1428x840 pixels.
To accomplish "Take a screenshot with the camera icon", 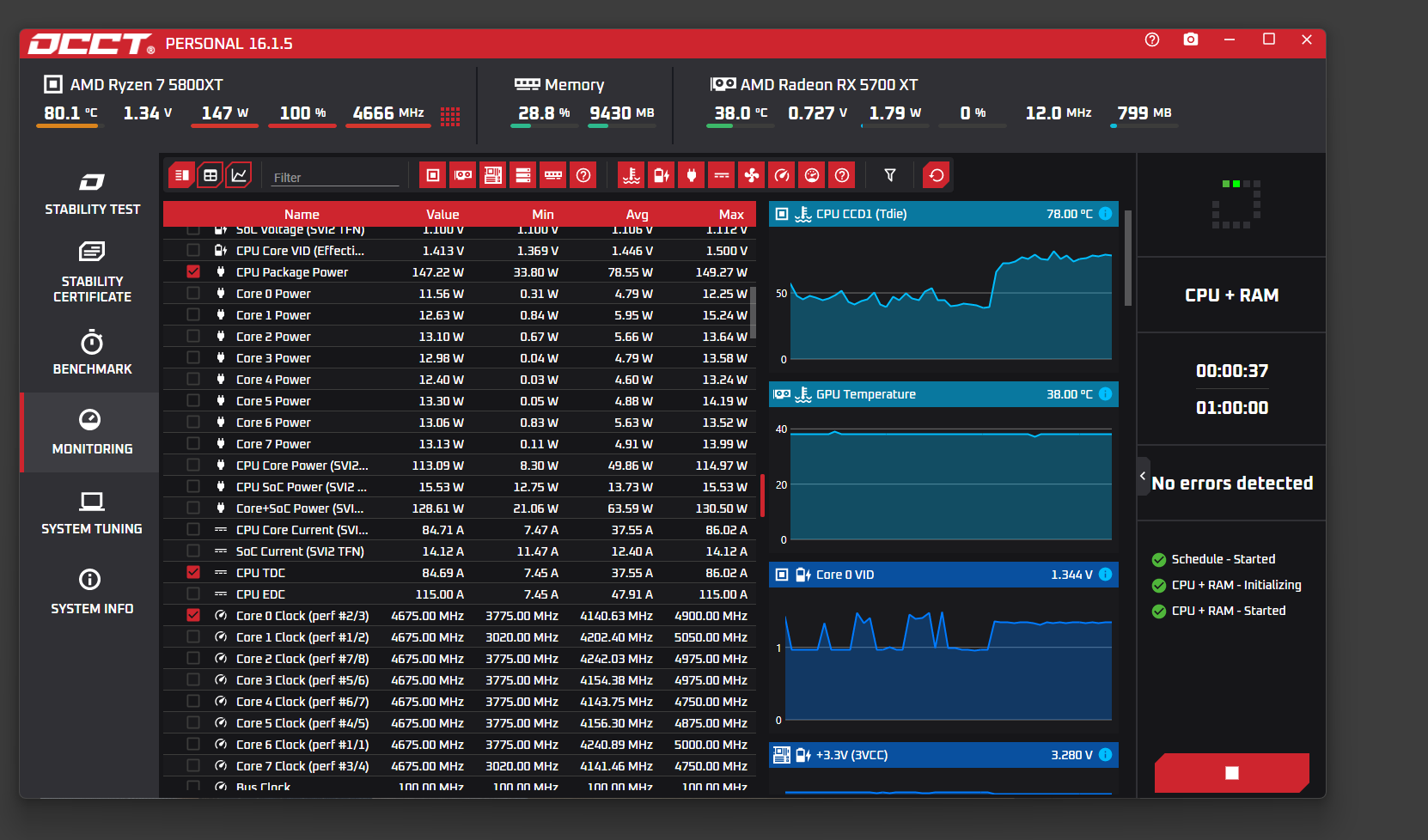I will click(1191, 40).
